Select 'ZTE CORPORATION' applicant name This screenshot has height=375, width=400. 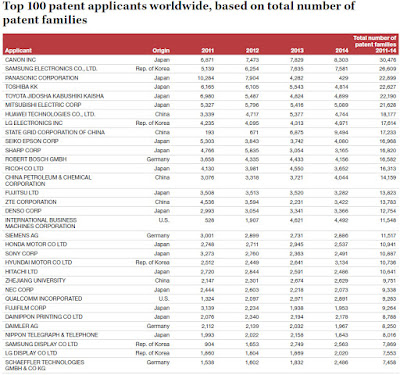31,202
